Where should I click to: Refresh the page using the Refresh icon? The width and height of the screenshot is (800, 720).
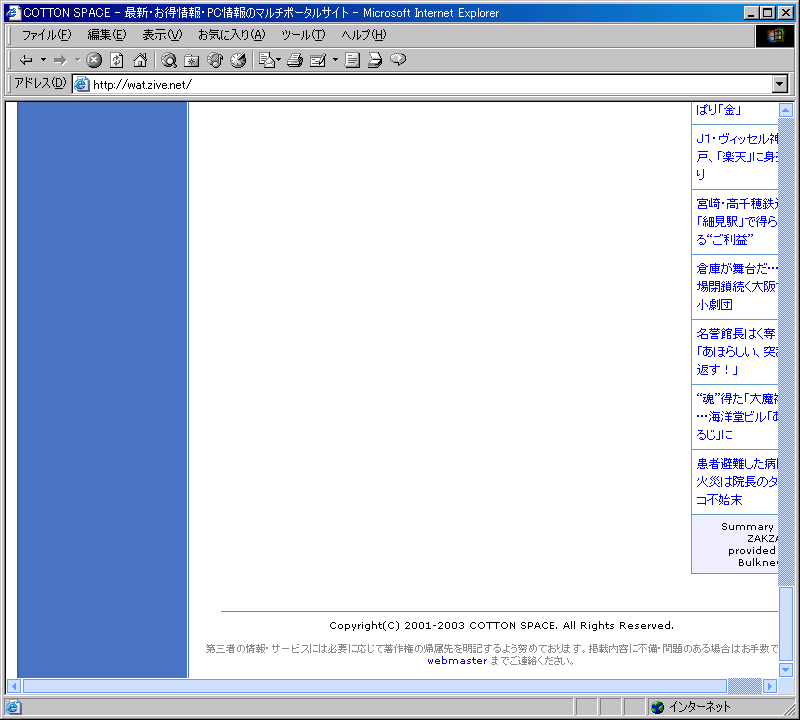[x=117, y=60]
